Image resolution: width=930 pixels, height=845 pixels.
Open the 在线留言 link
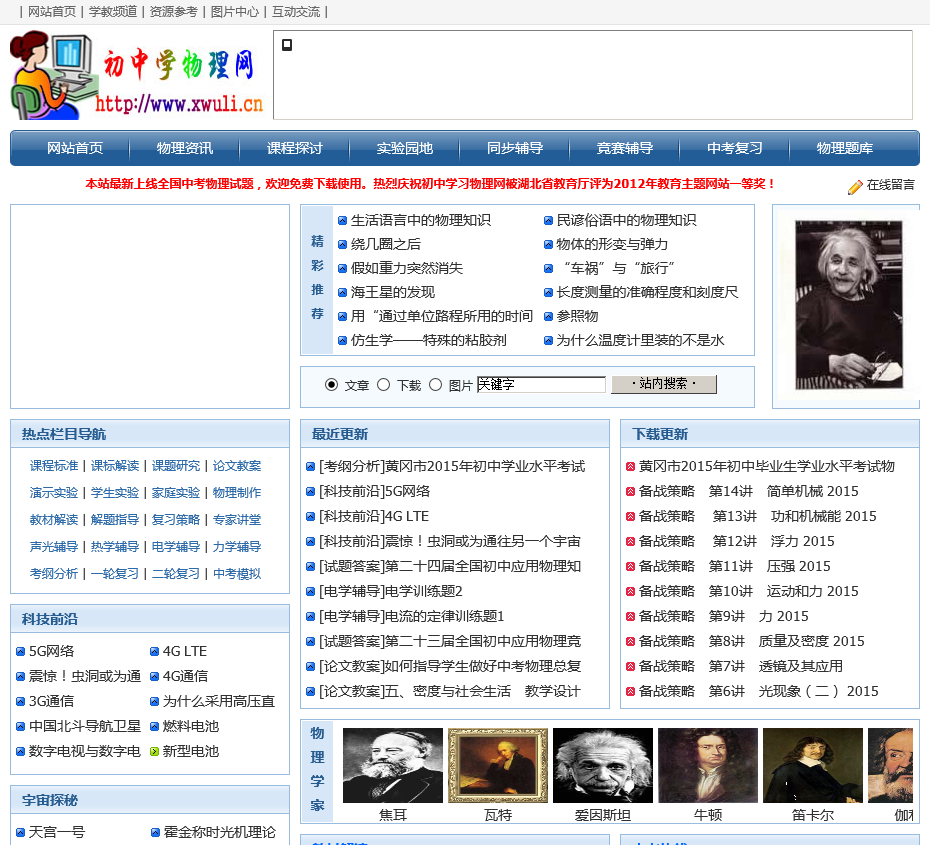pos(890,185)
